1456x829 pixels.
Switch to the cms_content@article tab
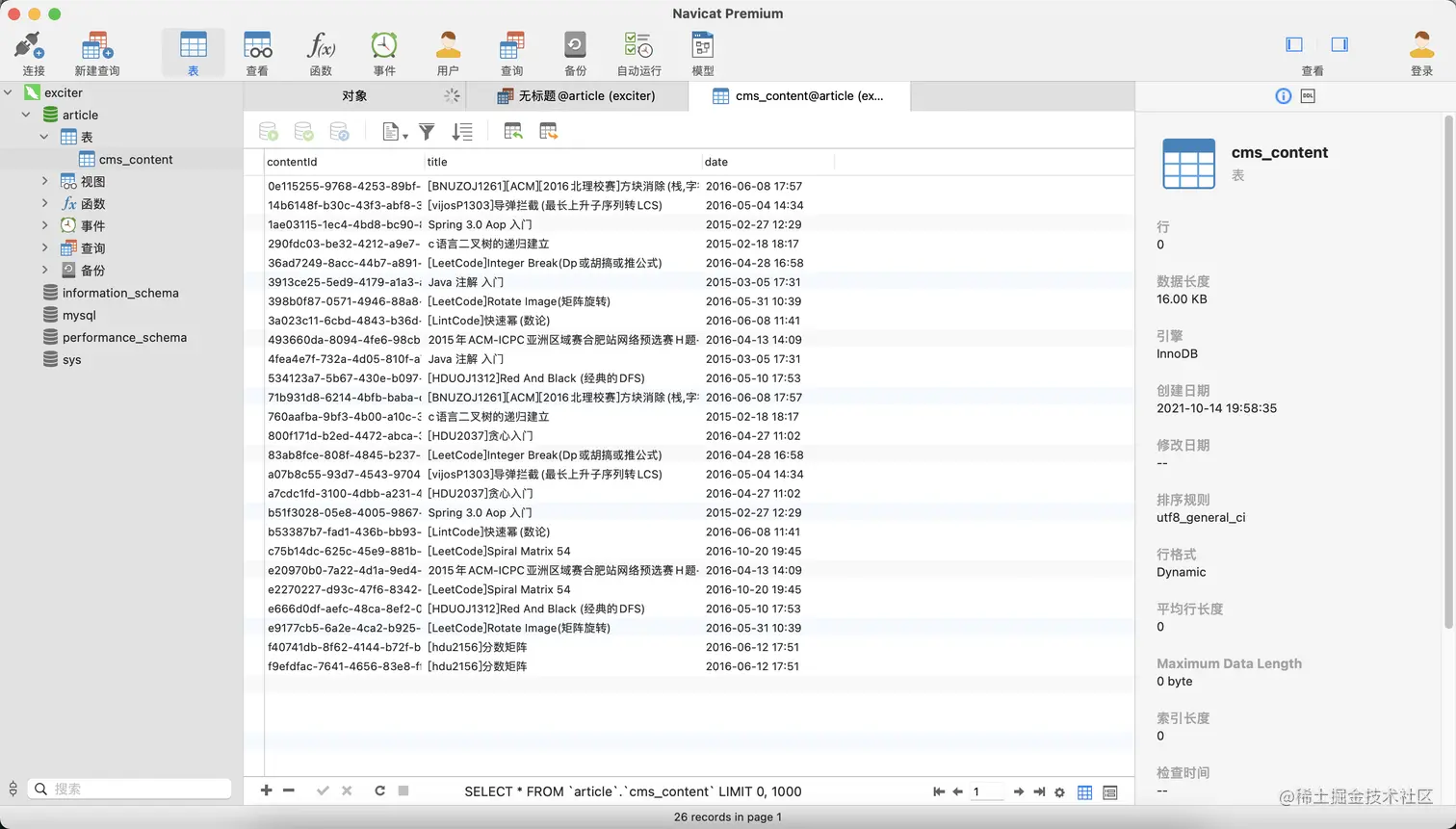[799, 96]
